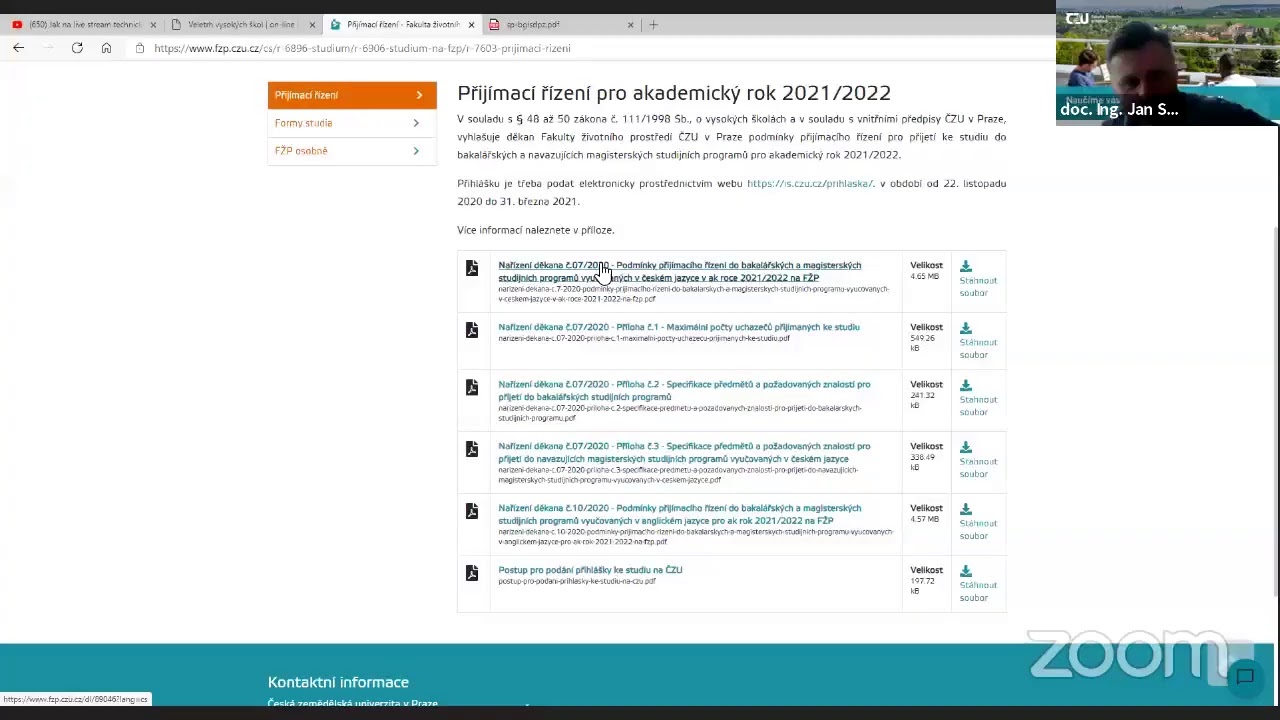Screen dimensions: 1280x720
Task: Open a new browser tab with plus
Action: [x=653, y=24]
